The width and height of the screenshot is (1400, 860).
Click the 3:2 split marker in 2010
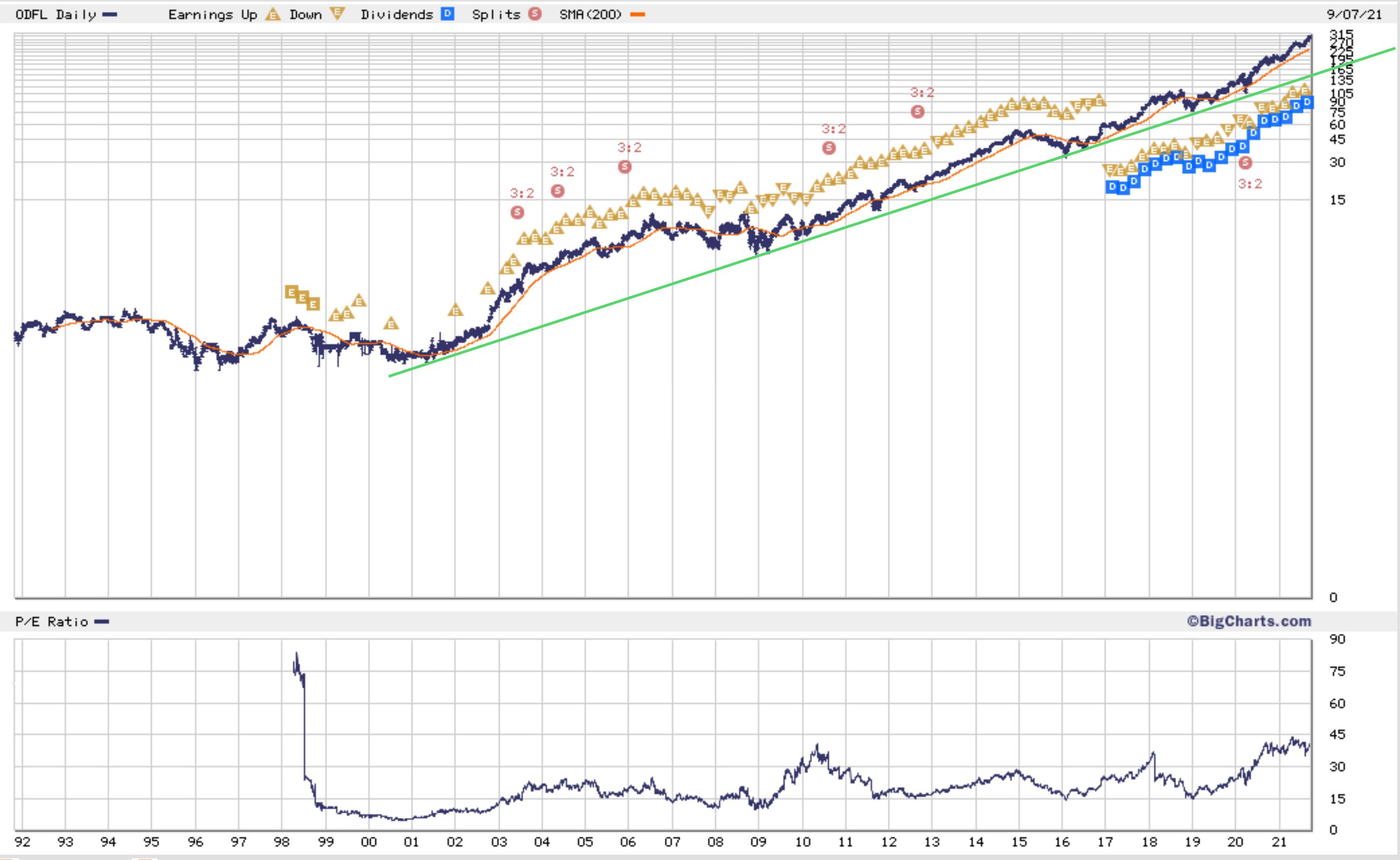tap(829, 148)
